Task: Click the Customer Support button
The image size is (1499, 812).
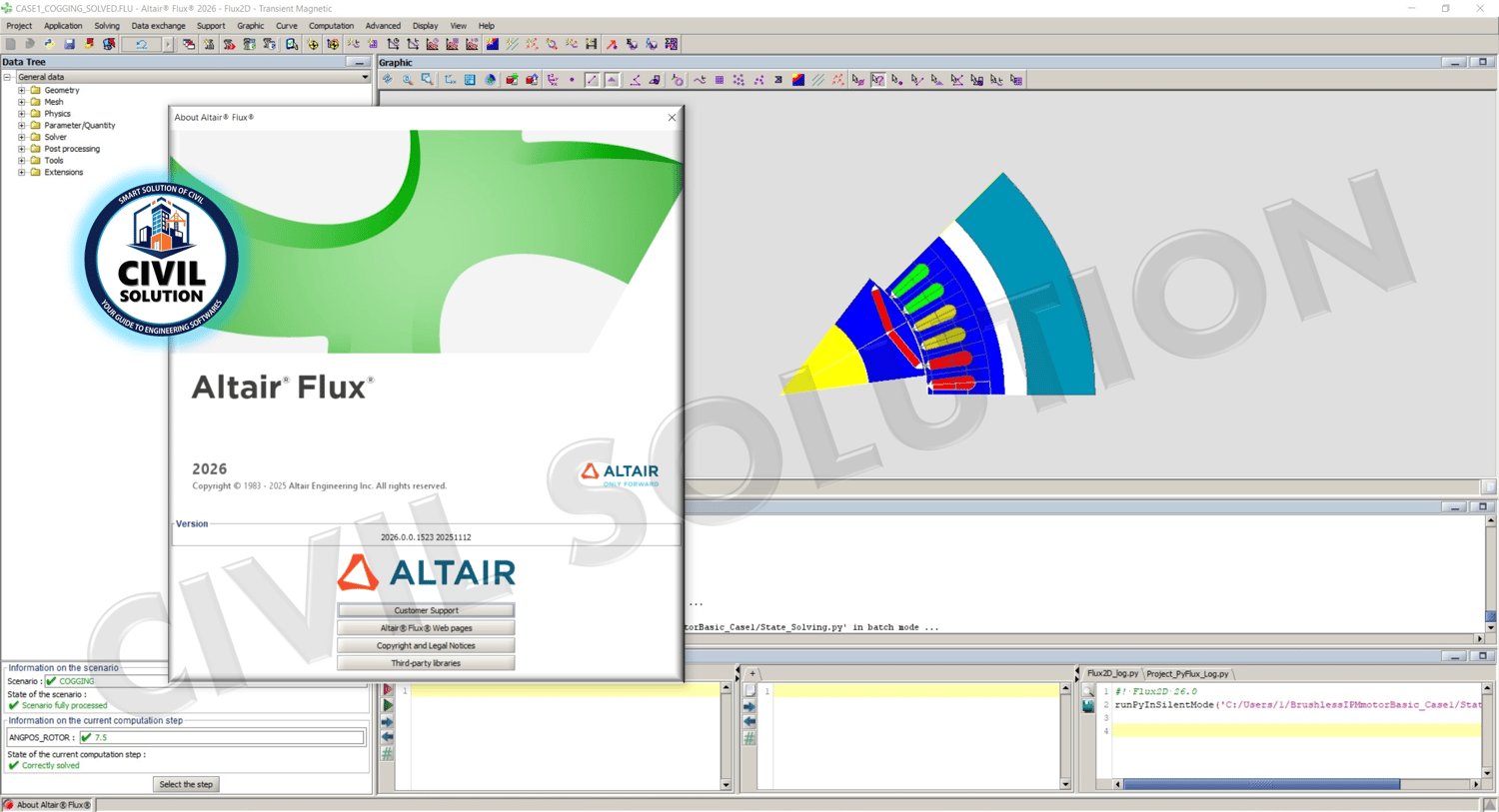Action: coord(426,610)
